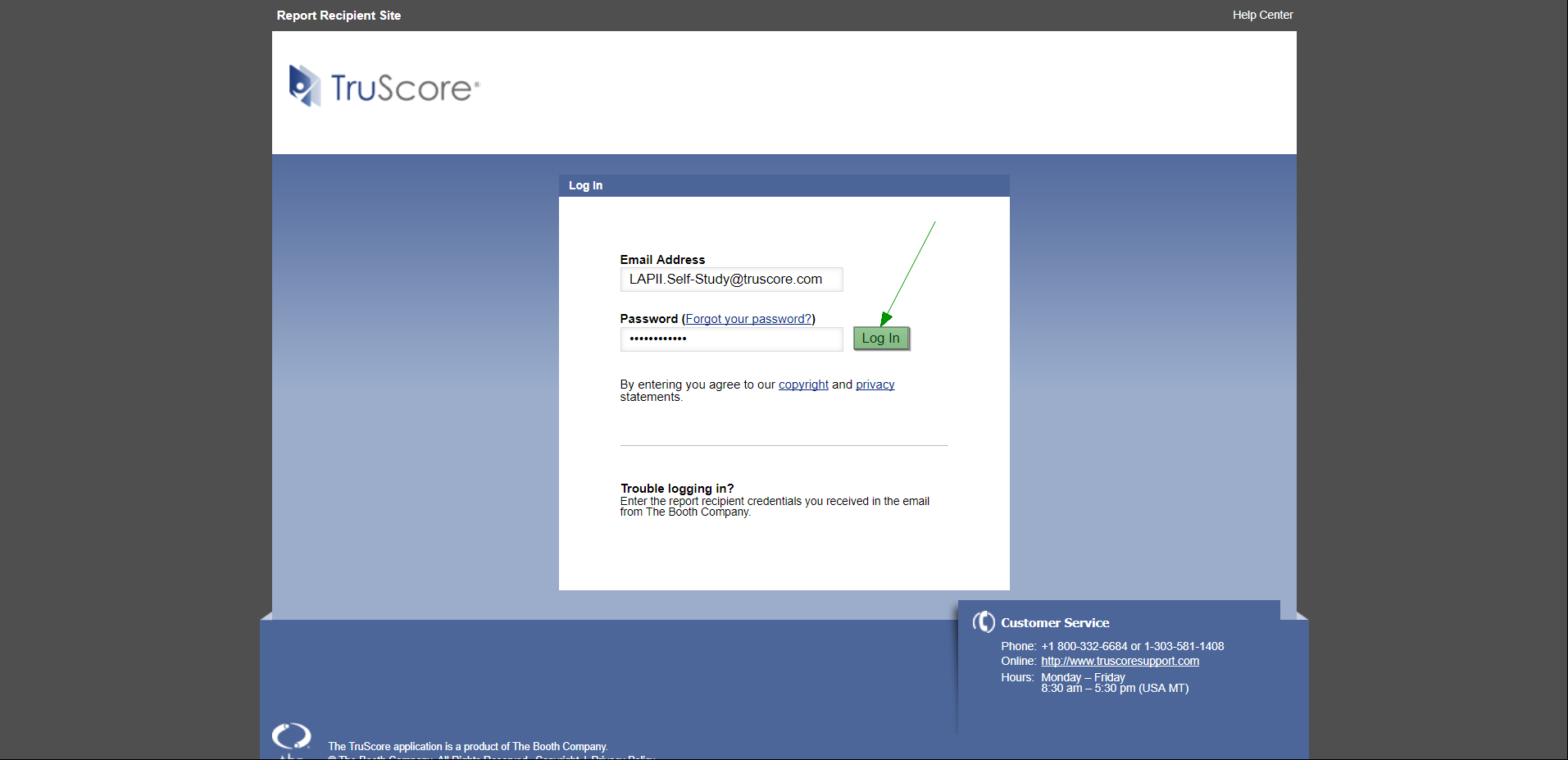This screenshot has width=1568, height=760.
Task: Click the Email Address label
Action: [x=662, y=260]
